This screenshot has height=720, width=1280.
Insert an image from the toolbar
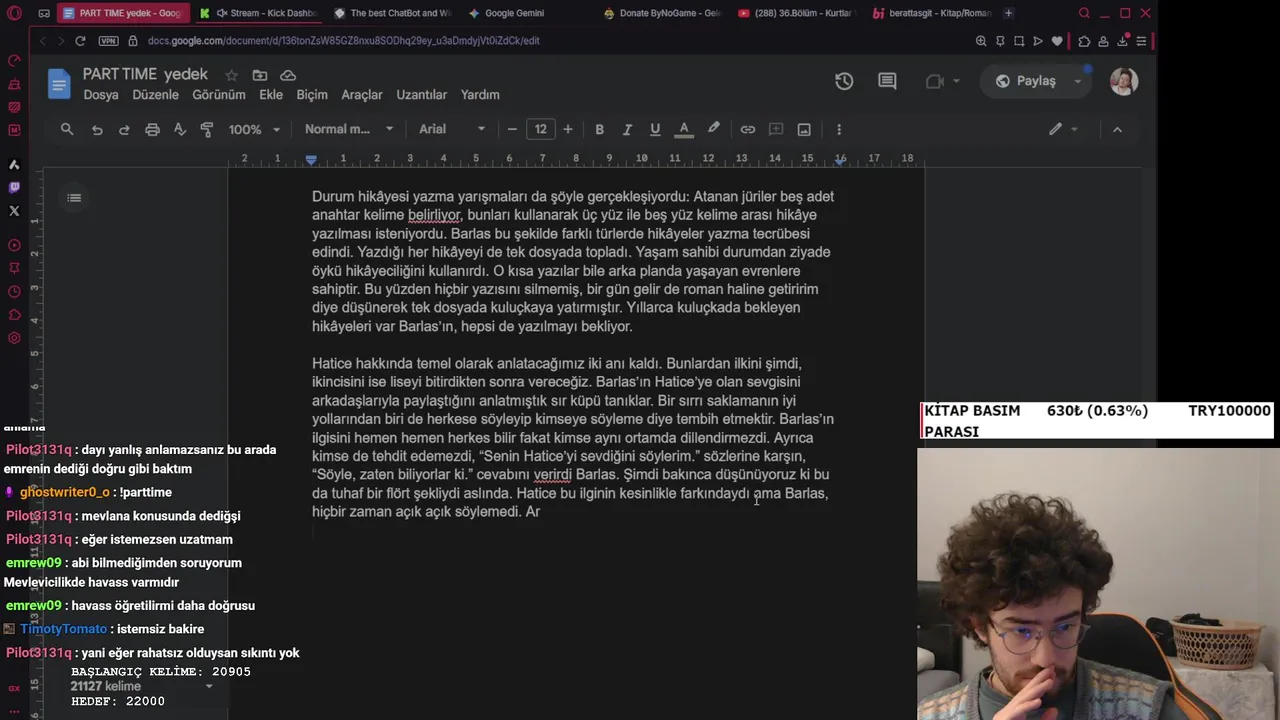click(x=804, y=129)
